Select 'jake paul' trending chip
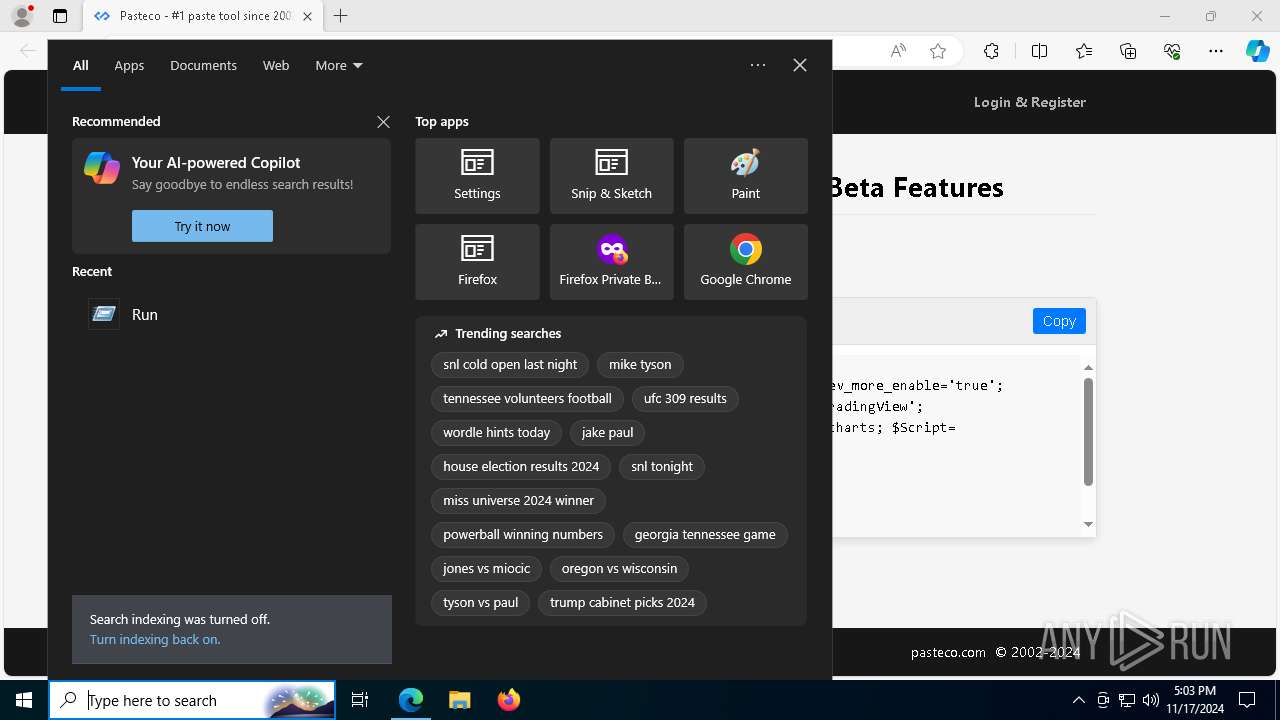Image resolution: width=1280 pixels, height=720 pixels. pos(607,433)
